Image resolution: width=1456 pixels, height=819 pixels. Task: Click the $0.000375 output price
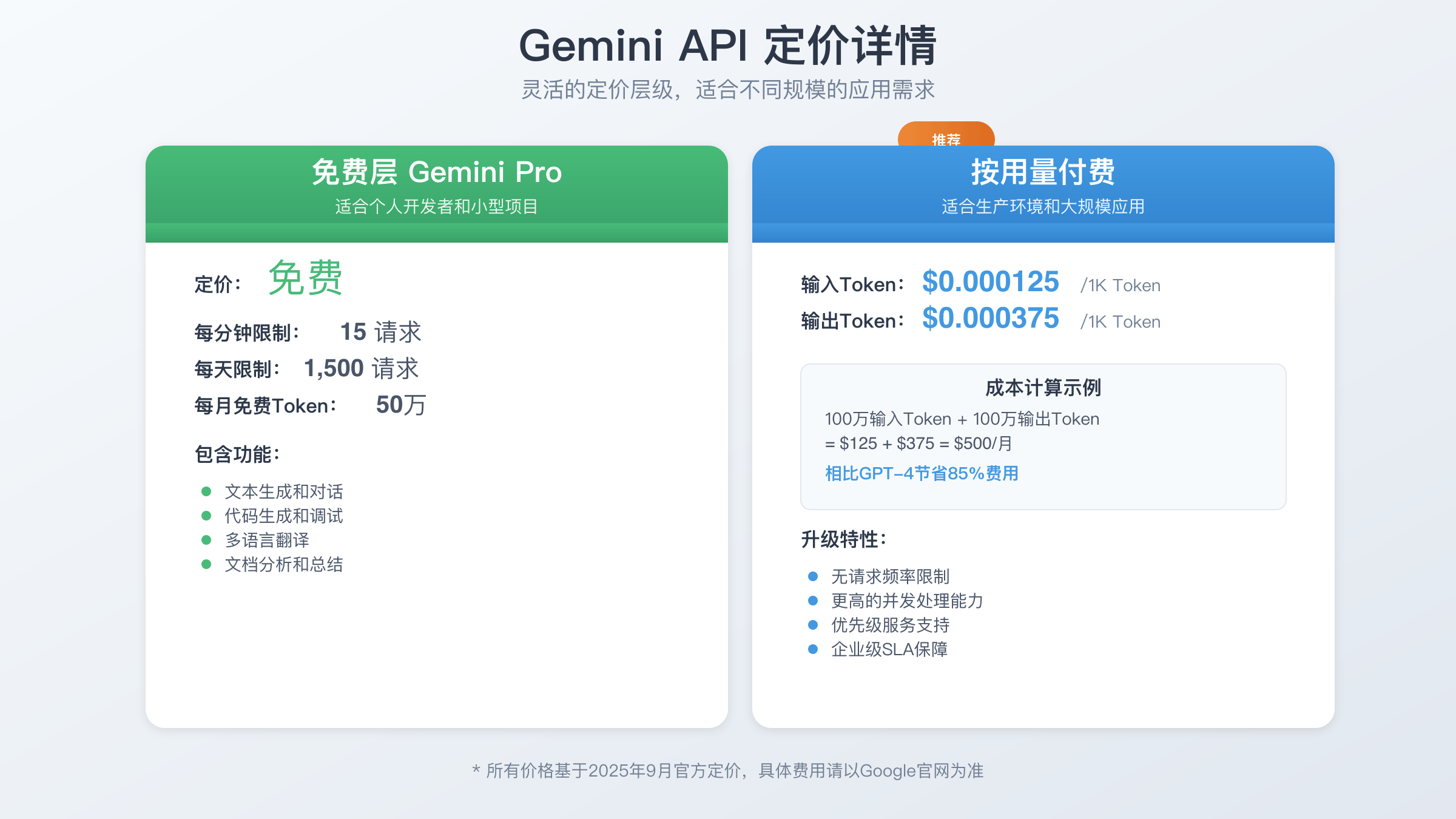[991, 318]
